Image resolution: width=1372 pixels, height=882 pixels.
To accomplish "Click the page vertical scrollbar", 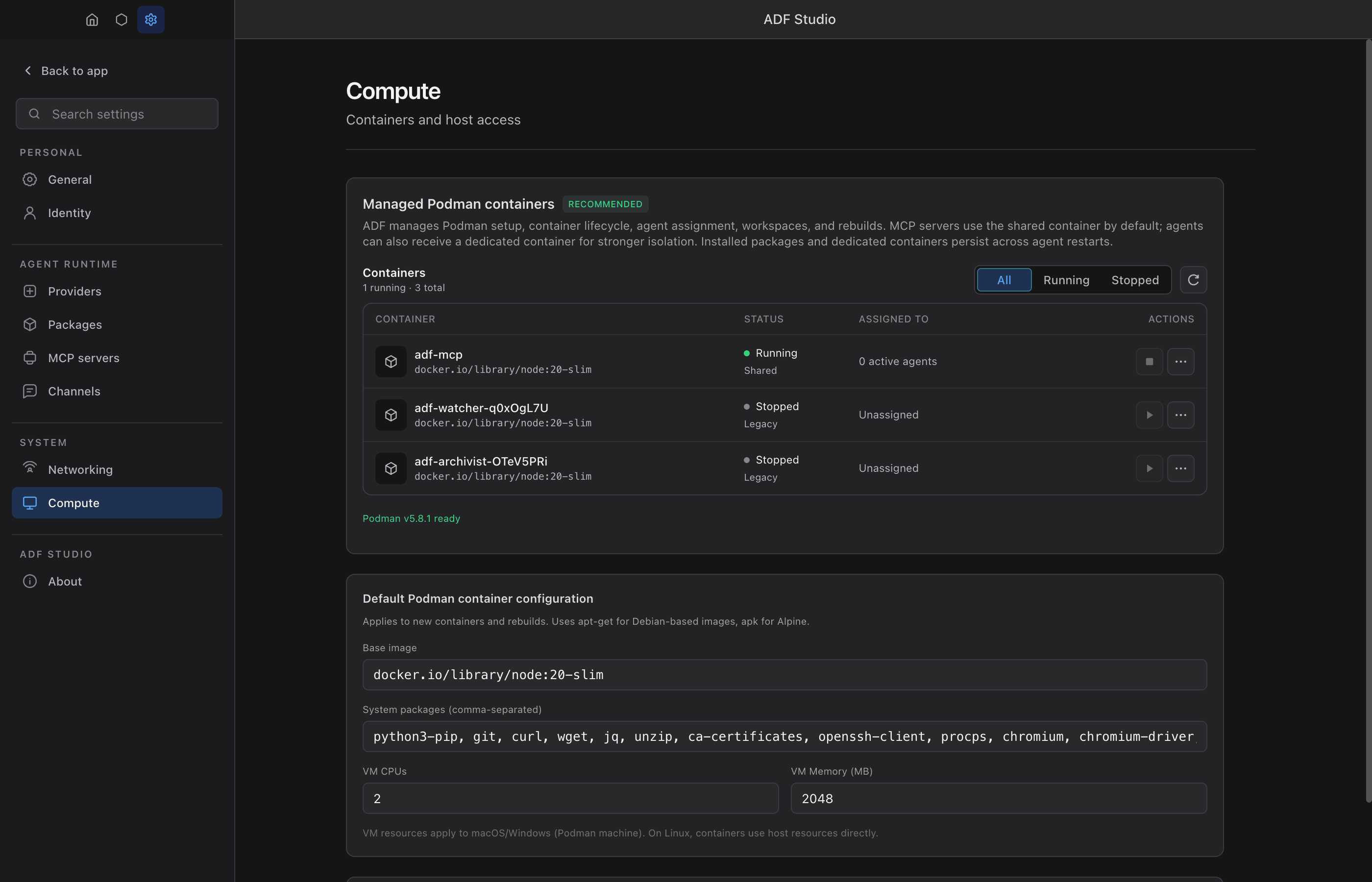I will pyautogui.click(x=1369, y=421).
